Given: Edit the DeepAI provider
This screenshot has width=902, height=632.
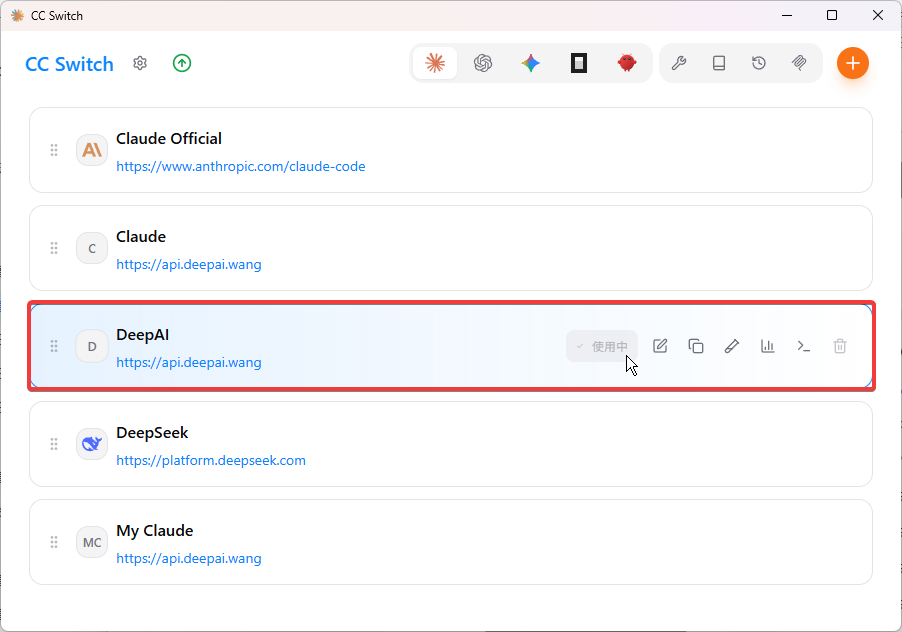Looking at the screenshot, I should [x=660, y=346].
